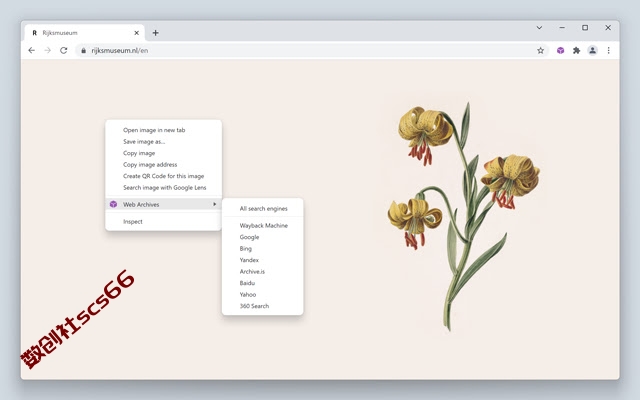Open the tab search chevron
Screen dimensions: 640x400
click(539, 28)
